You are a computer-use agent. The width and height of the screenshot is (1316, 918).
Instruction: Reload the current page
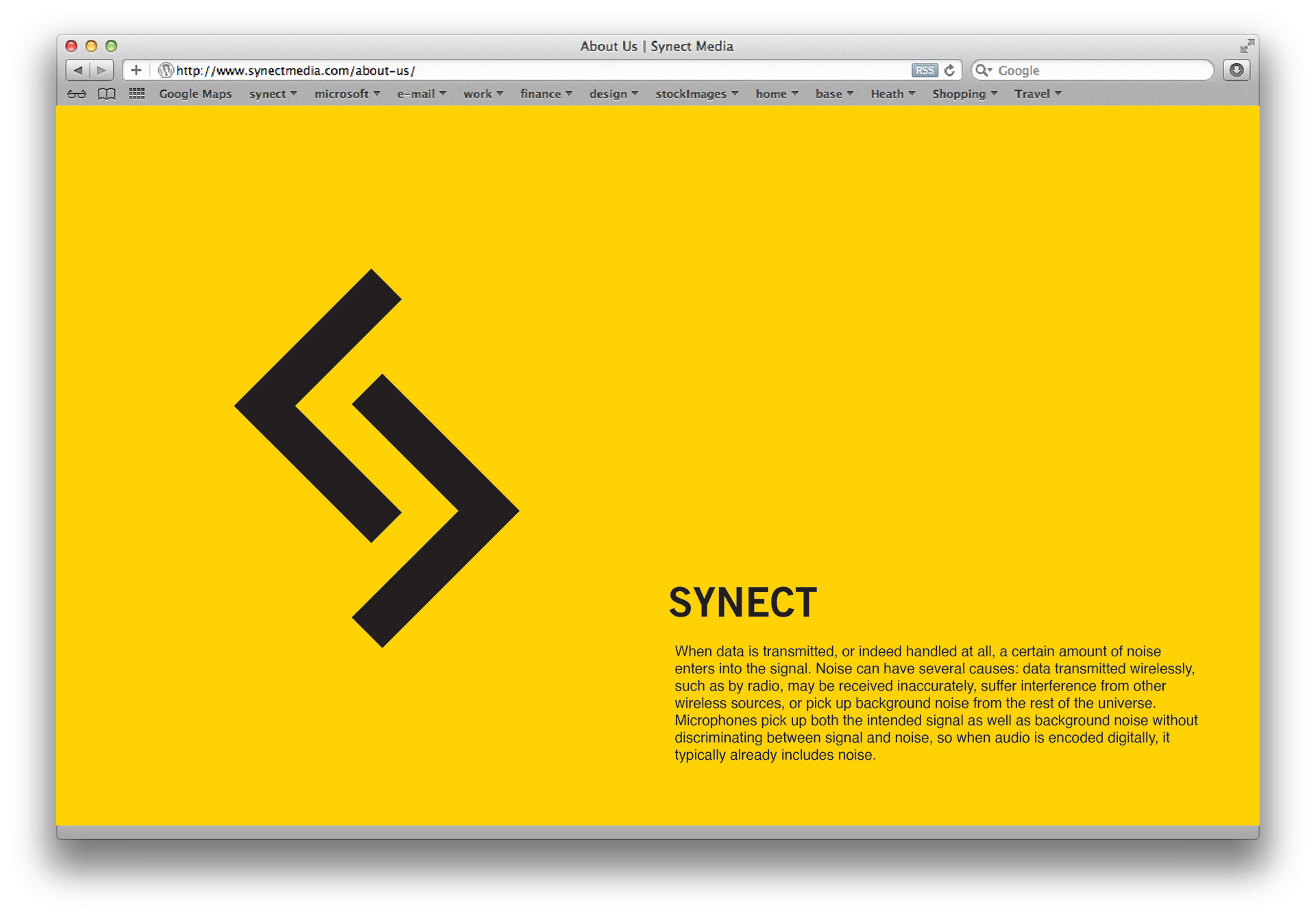tap(950, 70)
